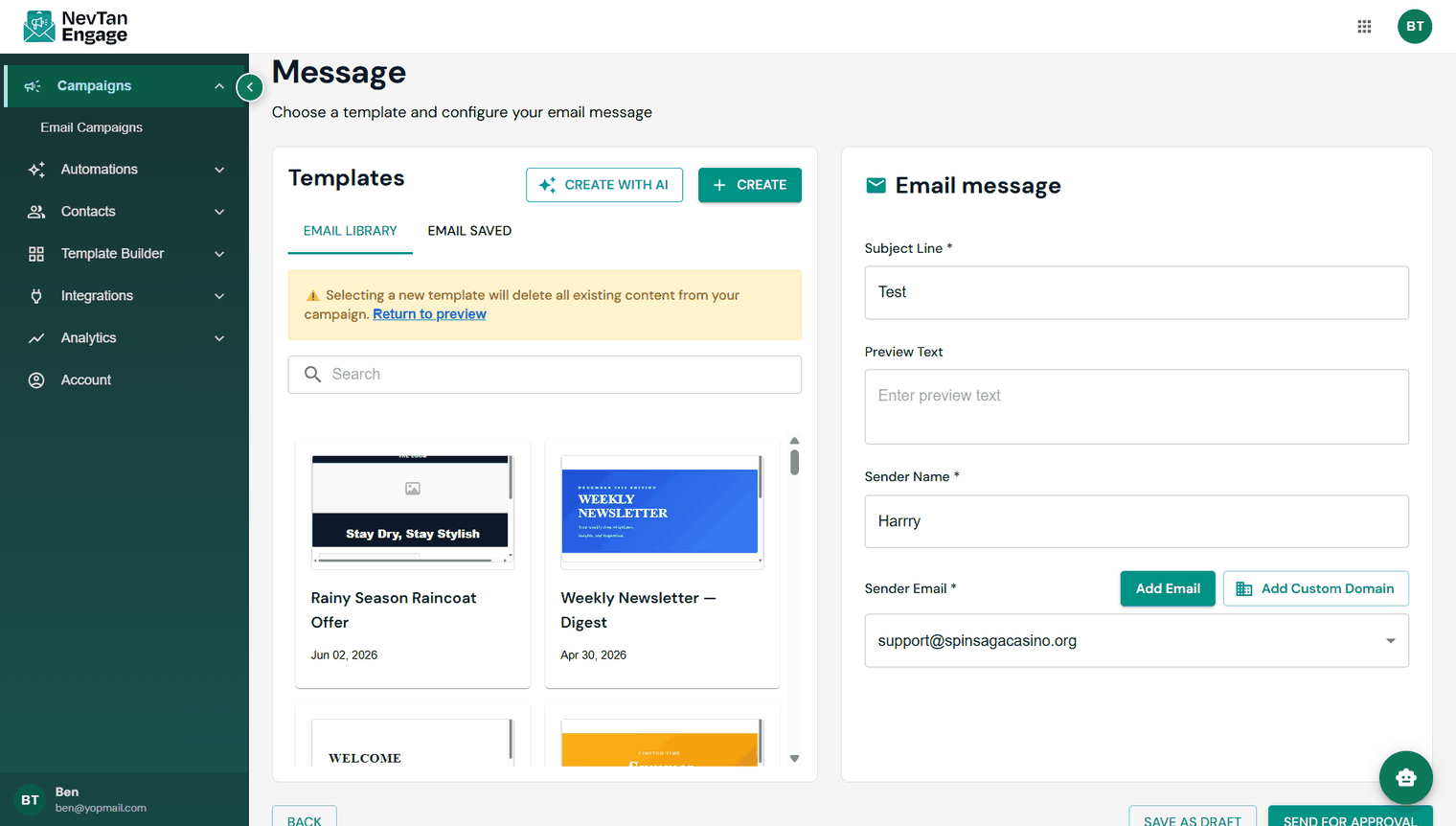Click Save as Draft button

1193,816
